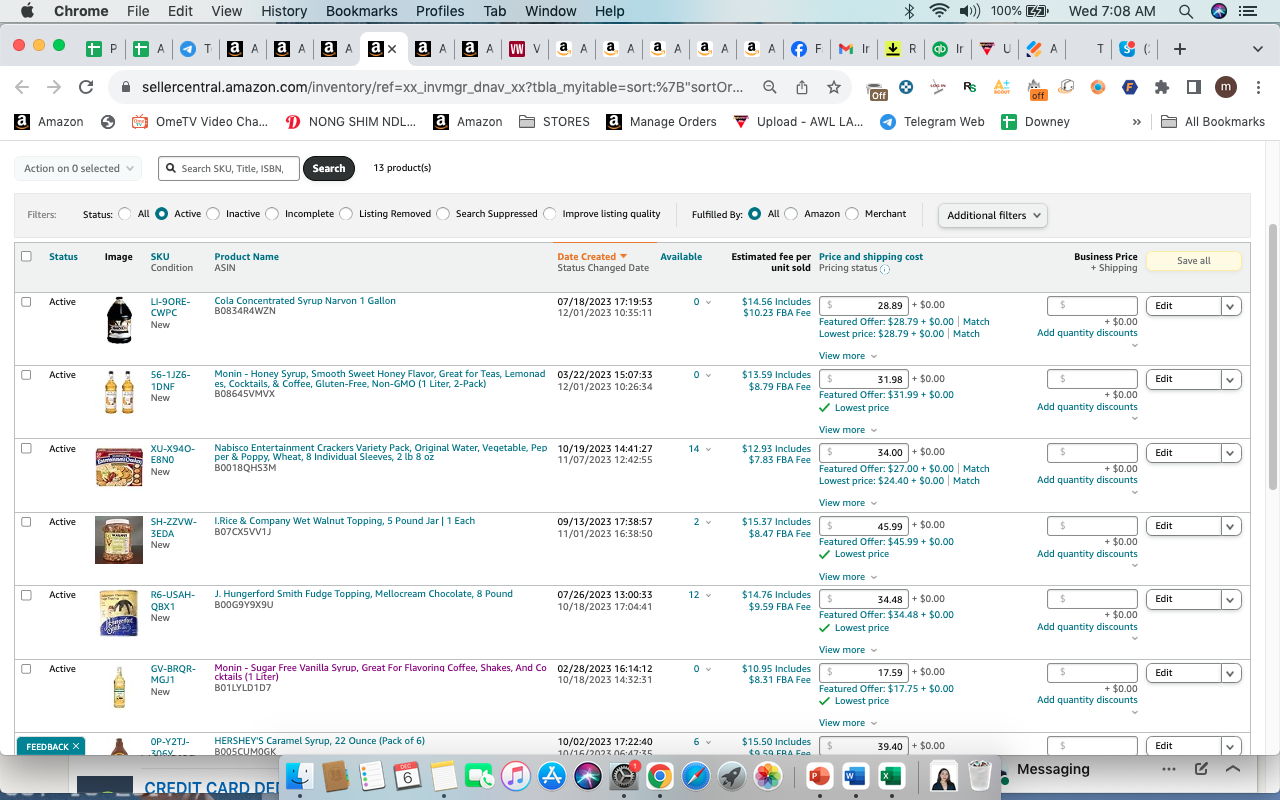
Task: Open the Window menu in menu bar
Action: 550,11
